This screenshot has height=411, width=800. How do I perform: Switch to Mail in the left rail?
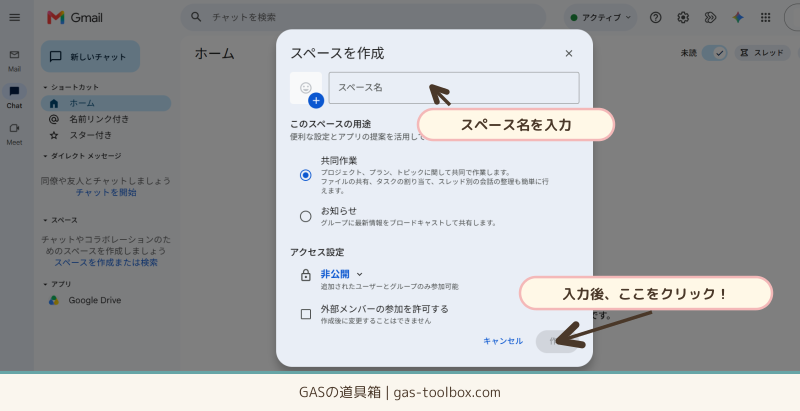point(14,60)
